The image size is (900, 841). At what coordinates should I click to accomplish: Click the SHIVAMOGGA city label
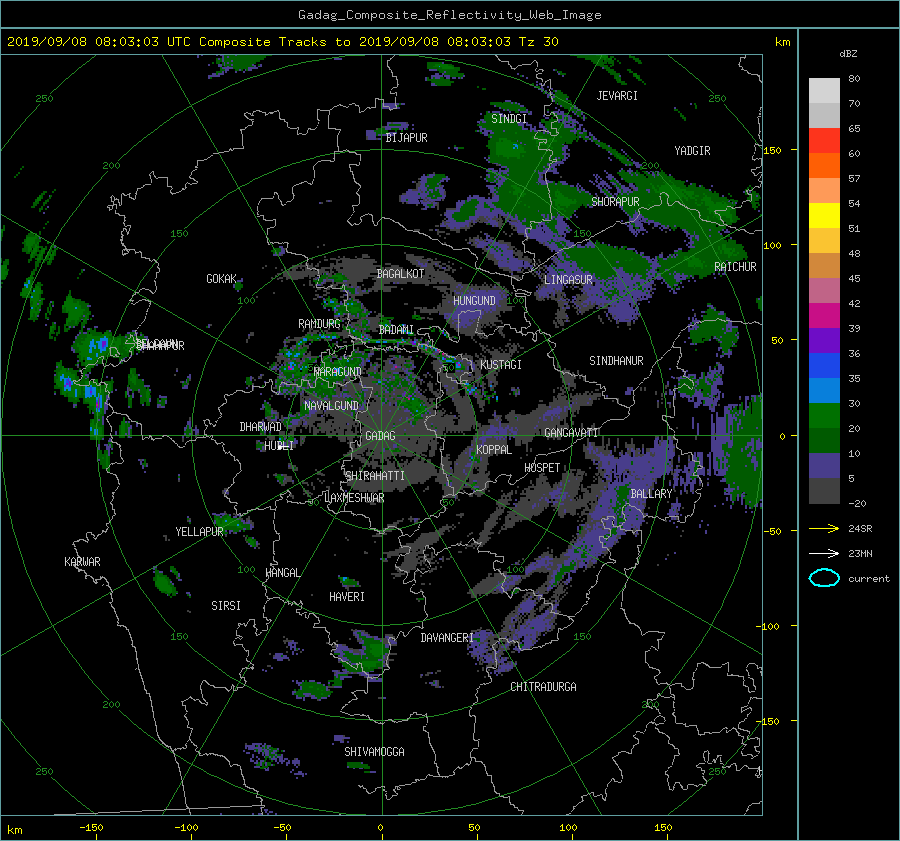point(374,751)
